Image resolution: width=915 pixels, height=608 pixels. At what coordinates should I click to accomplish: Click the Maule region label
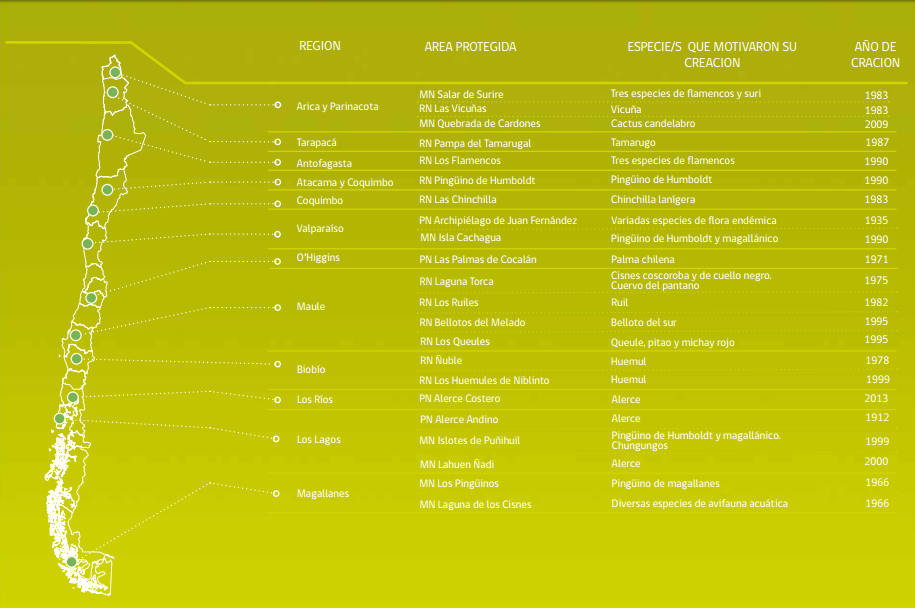click(310, 306)
